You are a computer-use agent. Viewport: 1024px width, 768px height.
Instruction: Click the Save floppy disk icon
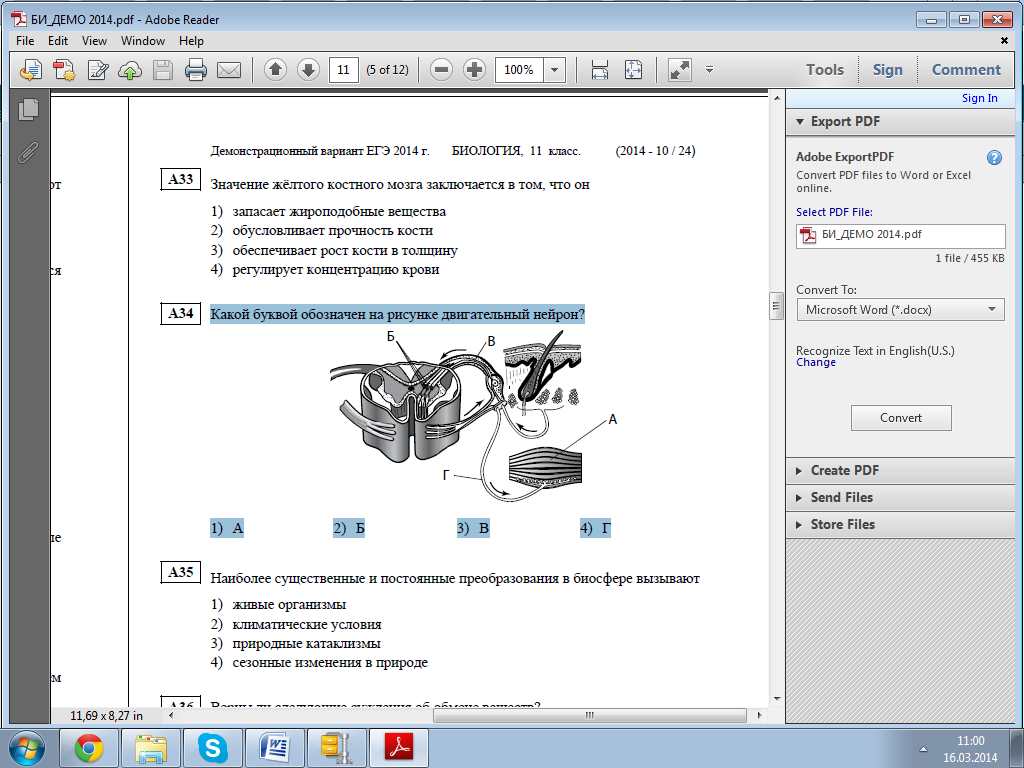163,69
